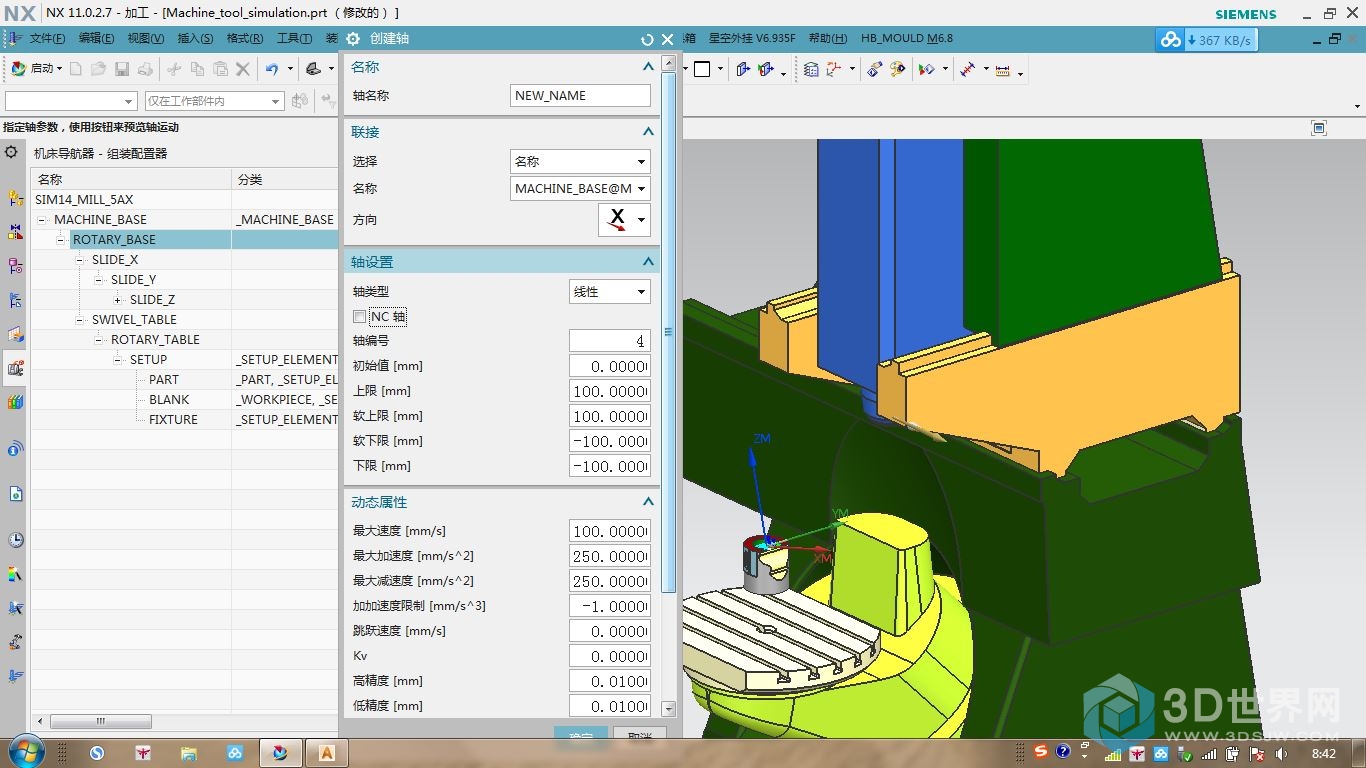Click the History clock icon in sidebar
Screen dimensions: 1366x768
coord(15,540)
